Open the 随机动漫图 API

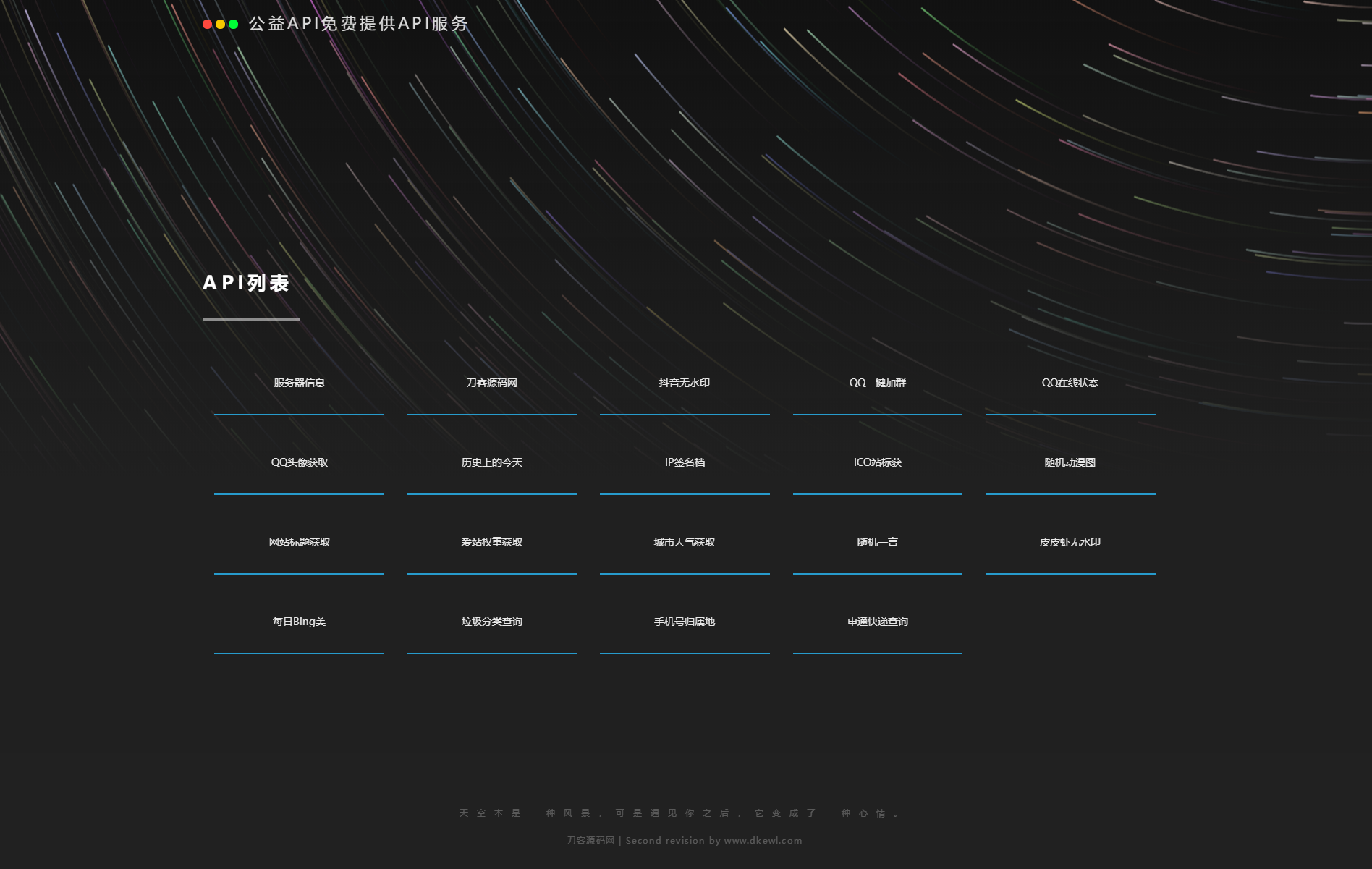[x=1070, y=462]
